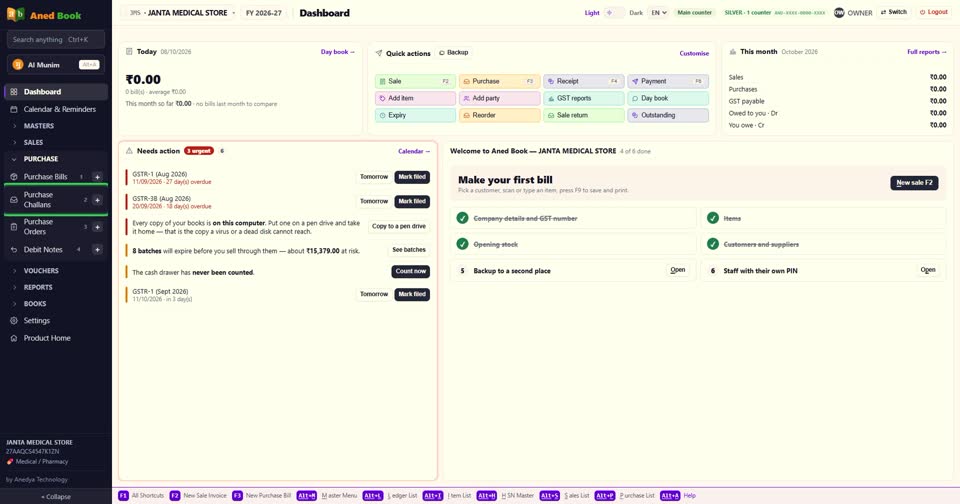Image resolution: width=960 pixels, height=504 pixels.
Task: Open the Full reports link
Action: [x=926, y=52]
